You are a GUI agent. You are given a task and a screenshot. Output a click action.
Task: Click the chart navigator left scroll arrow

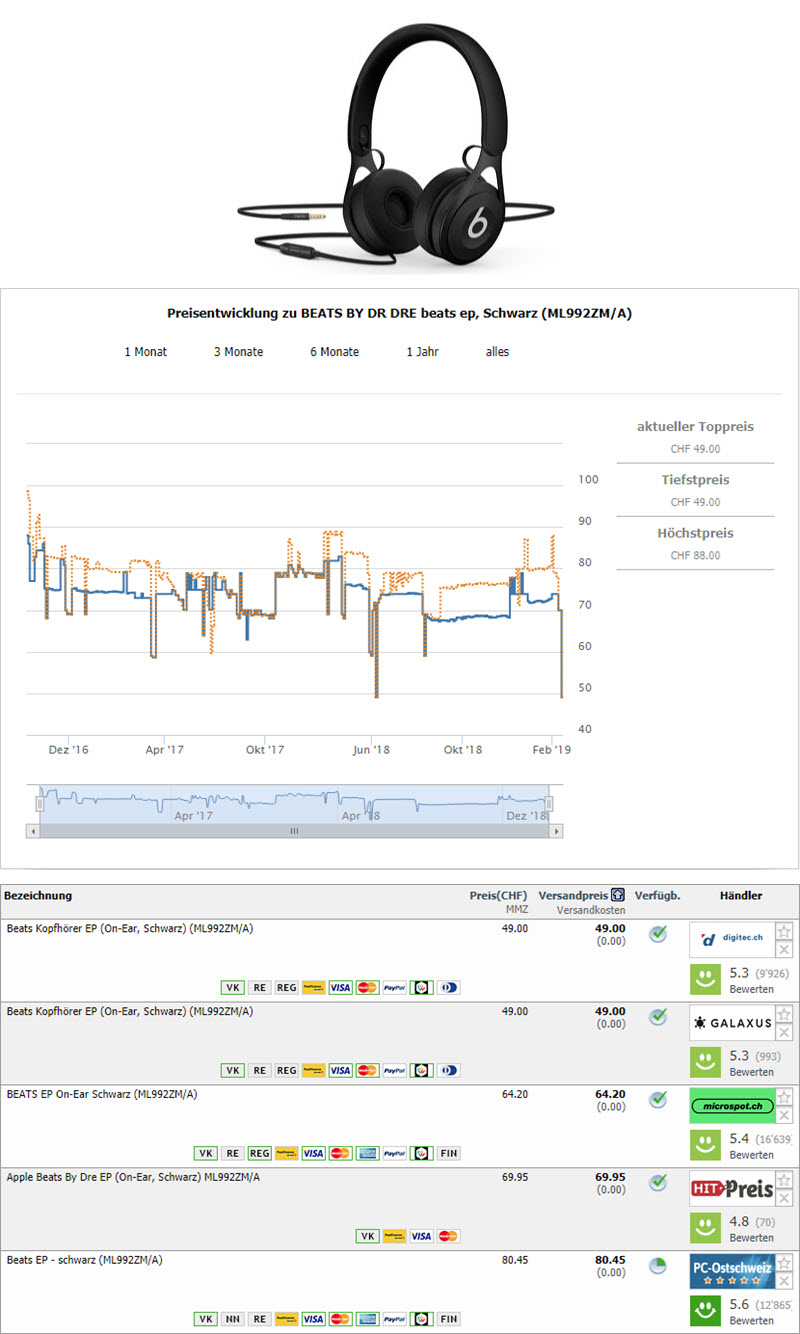(33, 831)
